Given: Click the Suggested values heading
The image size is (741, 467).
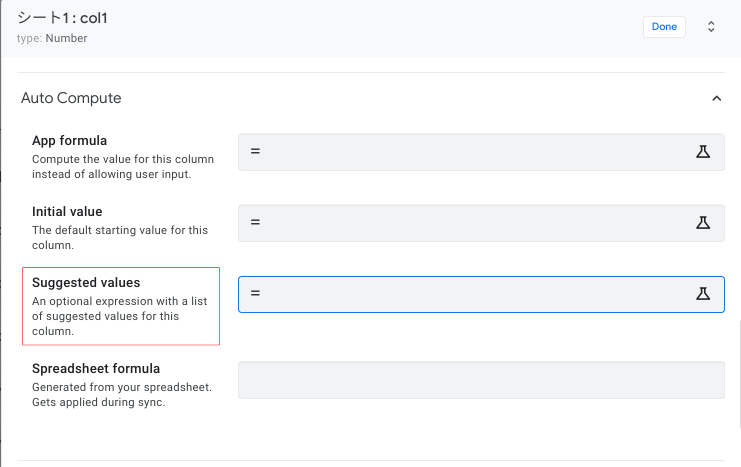Looking at the screenshot, I should (x=86, y=282).
